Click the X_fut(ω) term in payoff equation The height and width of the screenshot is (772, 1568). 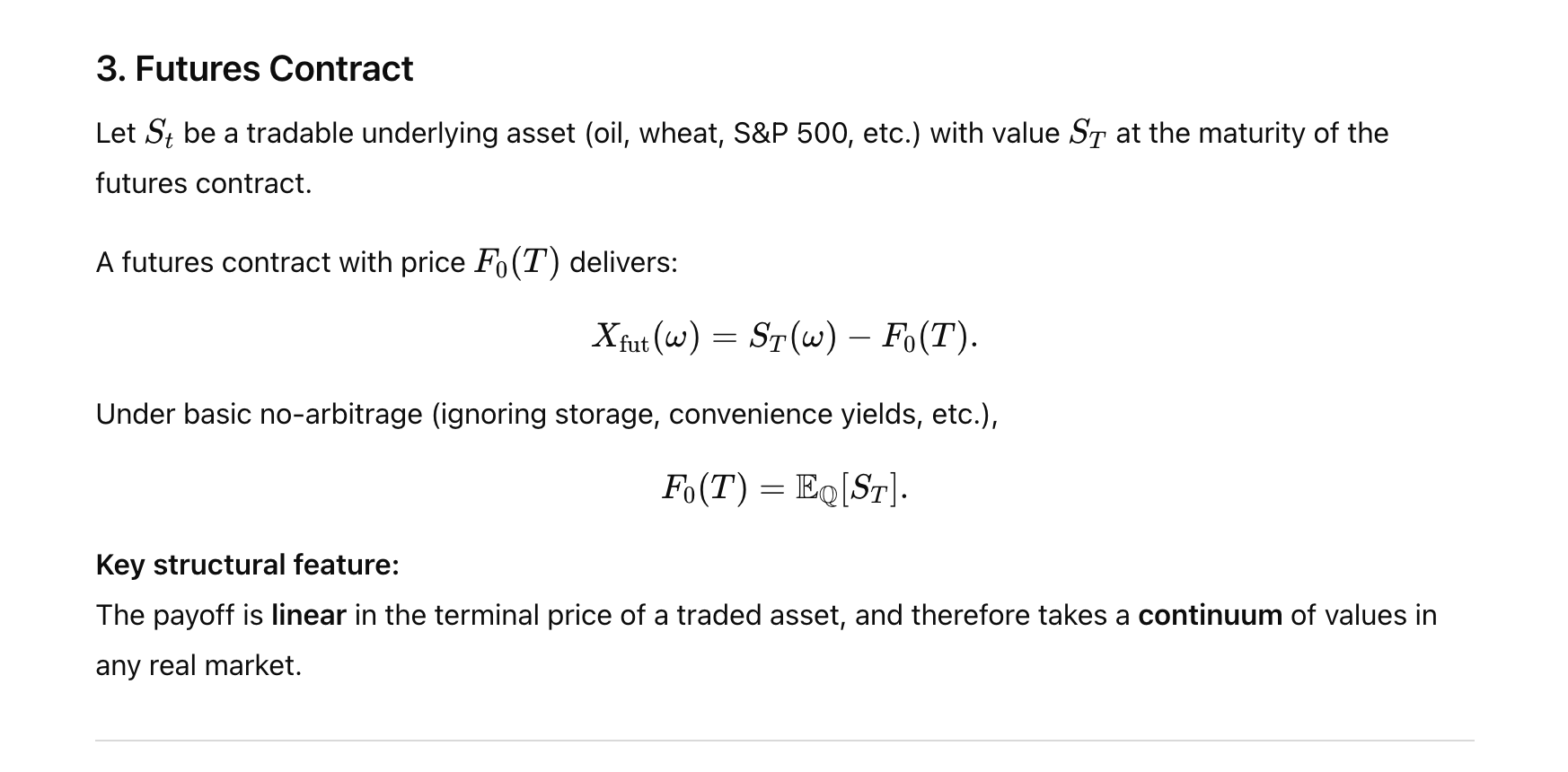pyautogui.click(x=645, y=338)
